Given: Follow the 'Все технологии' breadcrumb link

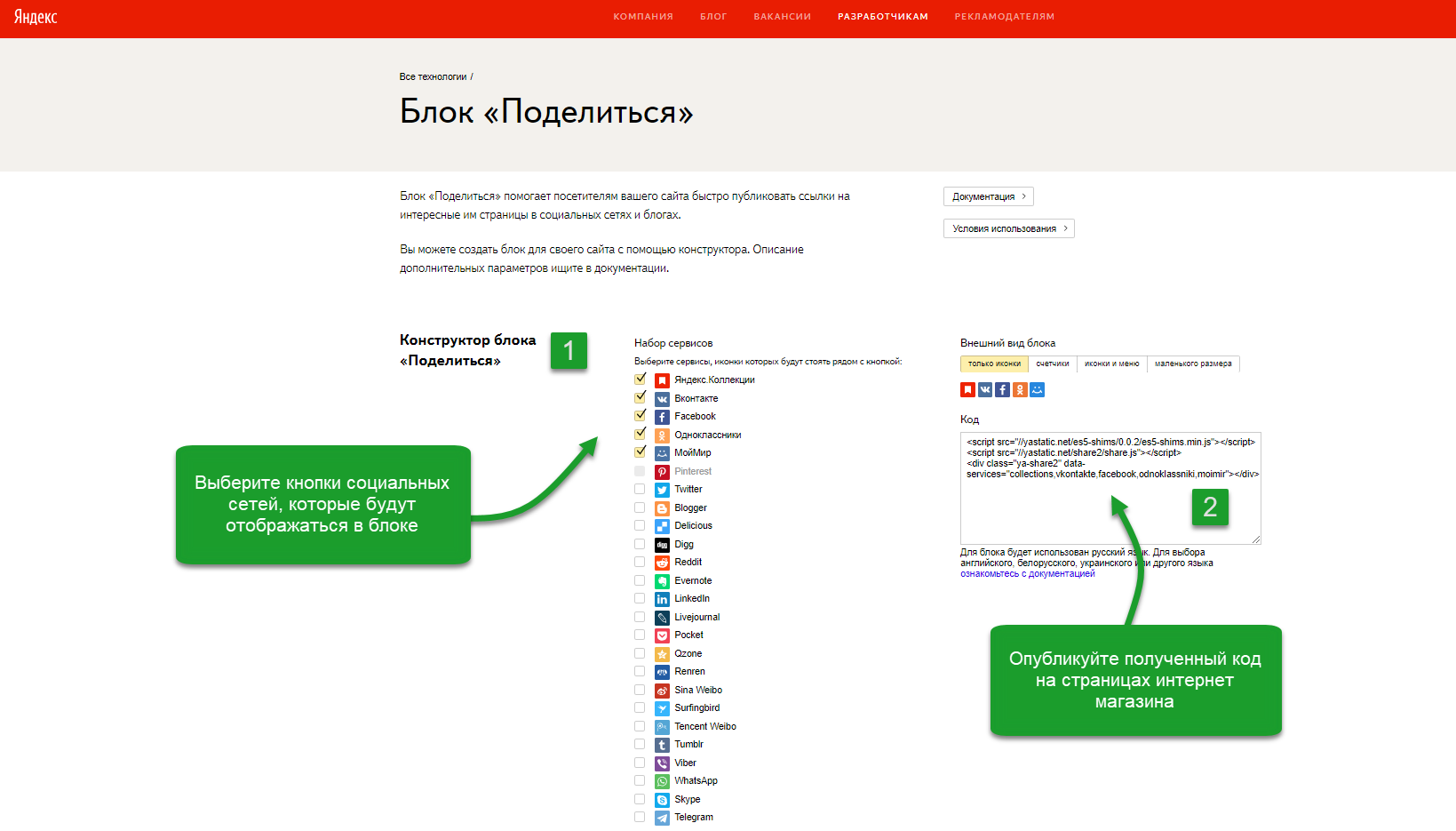Looking at the screenshot, I should (433, 76).
